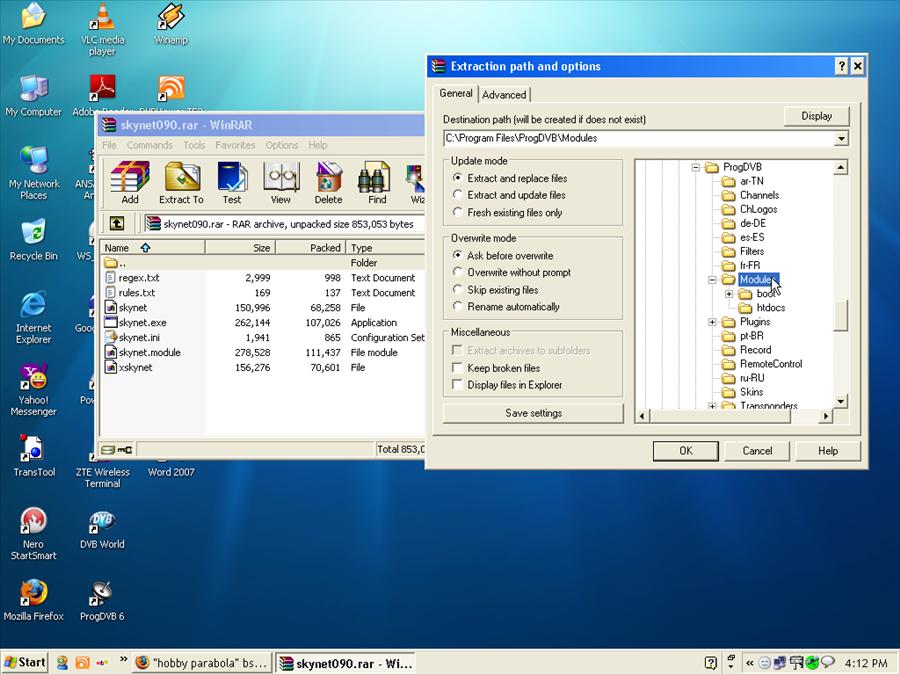
Task: Enable Display files in Explorer checkbox
Action: click(457, 385)
